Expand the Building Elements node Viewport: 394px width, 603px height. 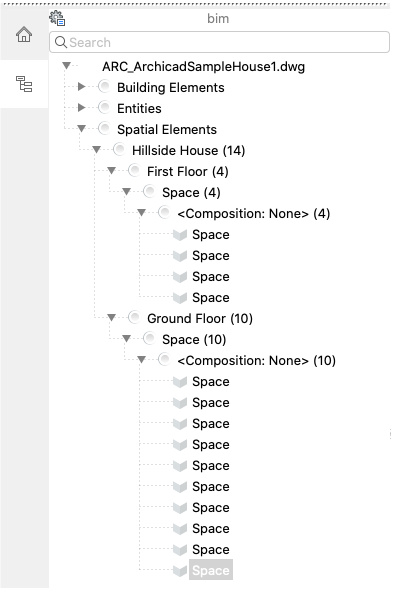(x=81, y=87)
